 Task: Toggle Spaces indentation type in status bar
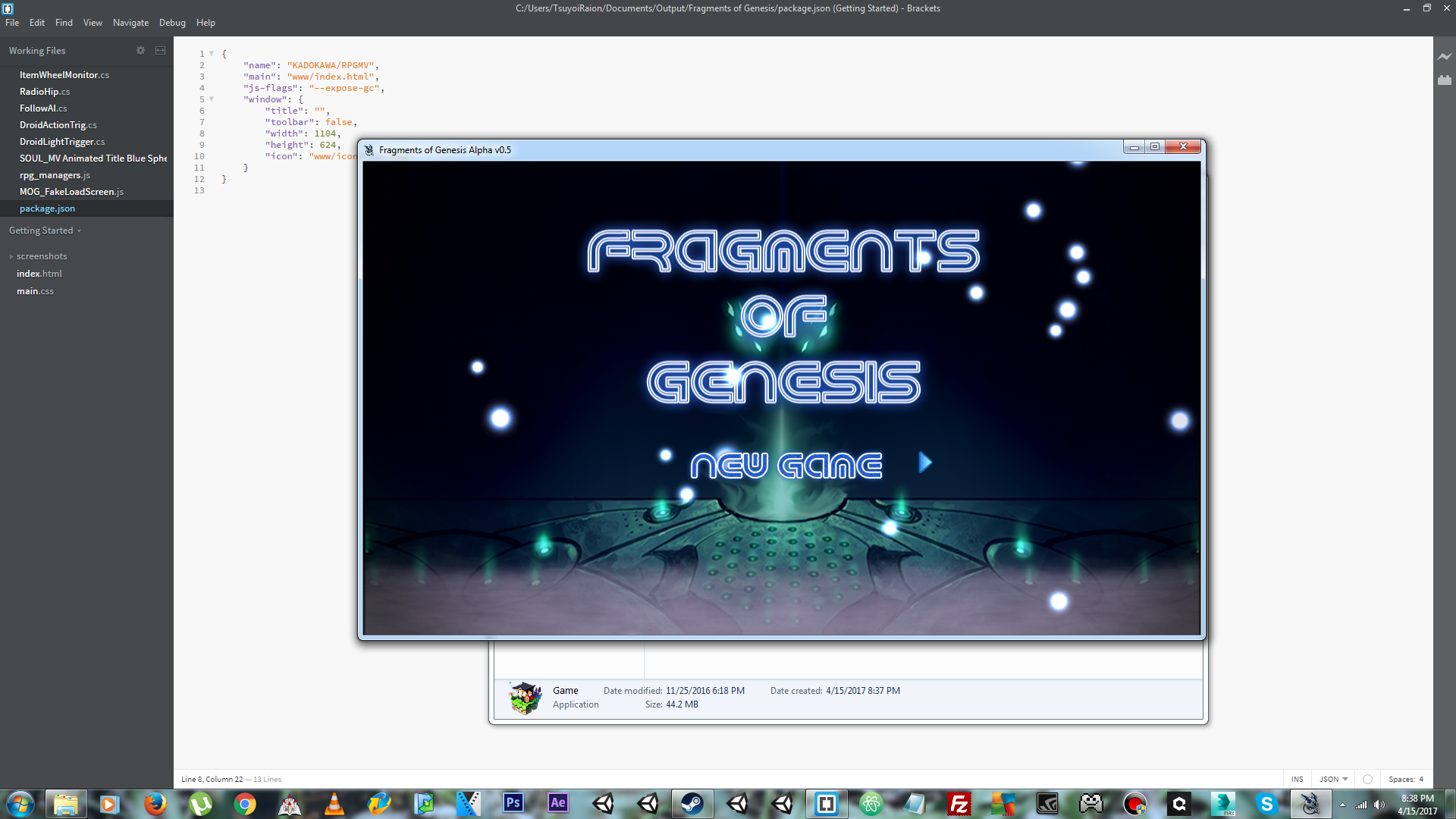(1401, 779)
